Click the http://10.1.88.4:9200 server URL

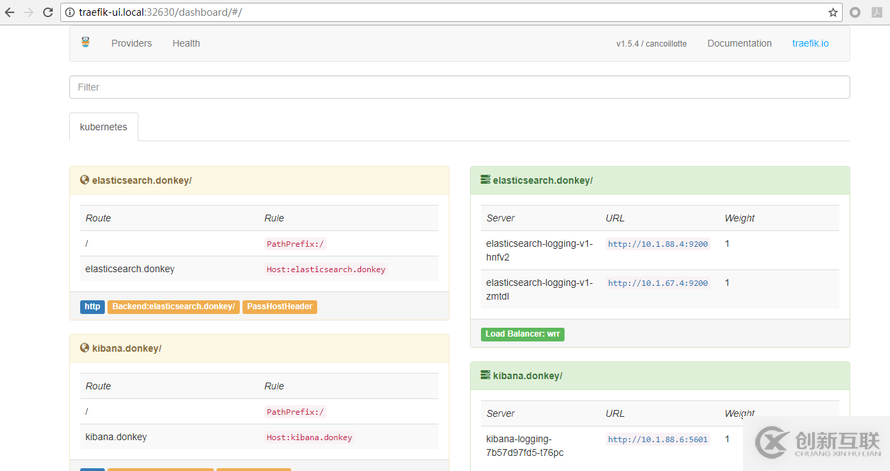tap(657, 245)
